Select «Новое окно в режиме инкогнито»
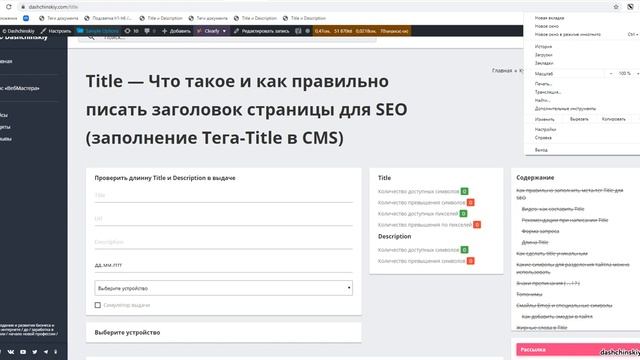Screen dimensions: 640x360 pos(568,35)
